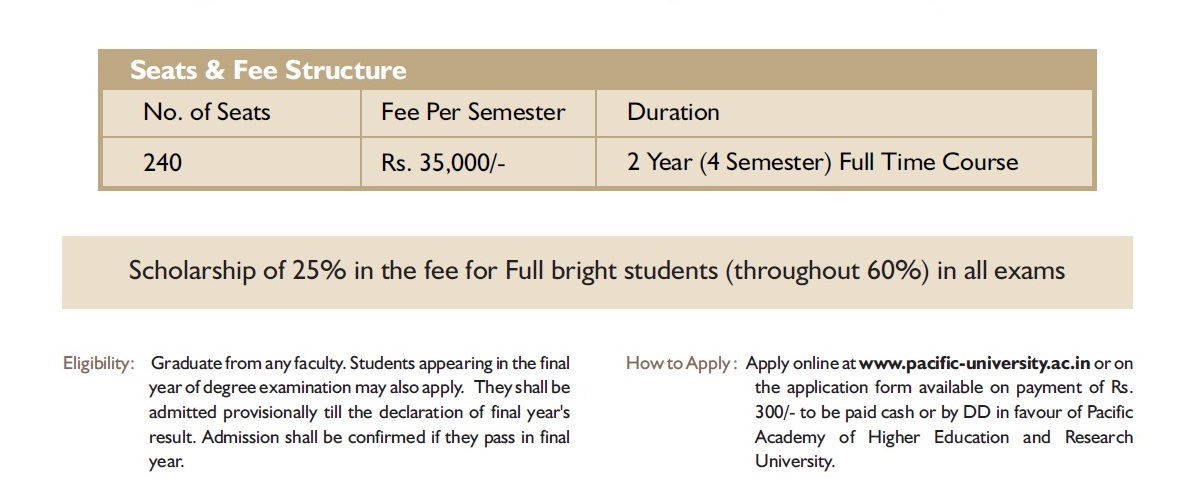The image size is (1199, 494).
Task: Select the No. of Seats column heading
Action: point(207,112)
